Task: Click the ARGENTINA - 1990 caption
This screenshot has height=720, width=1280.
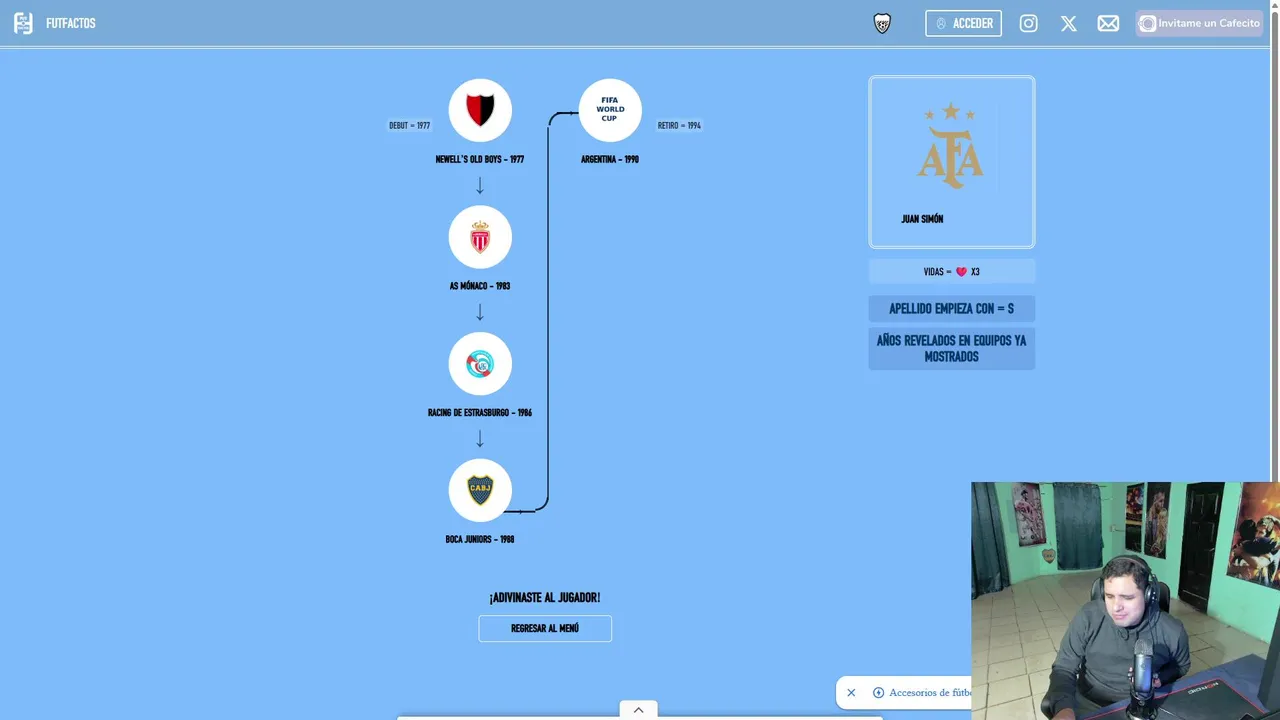Action: 610,159
